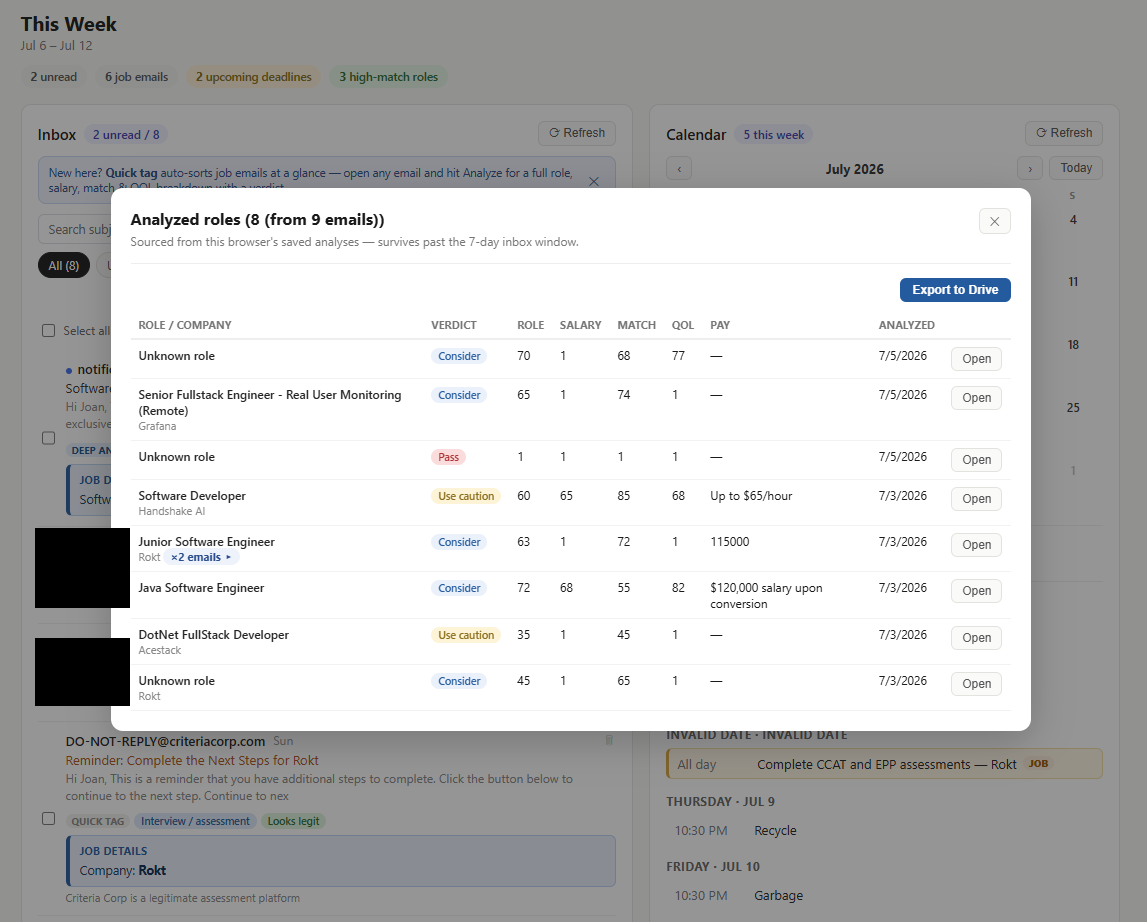Open the Junior Software Engineer analysis
The image size is (1147, 922).
click(x=976, y=544)
